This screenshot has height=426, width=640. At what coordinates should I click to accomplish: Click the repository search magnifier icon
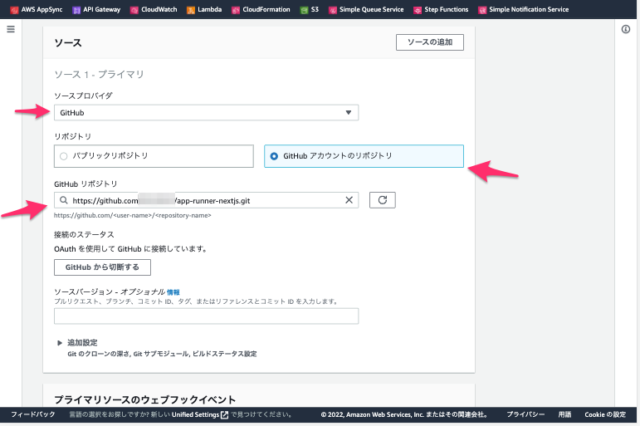pyautogui.click(x=64, y=200)
